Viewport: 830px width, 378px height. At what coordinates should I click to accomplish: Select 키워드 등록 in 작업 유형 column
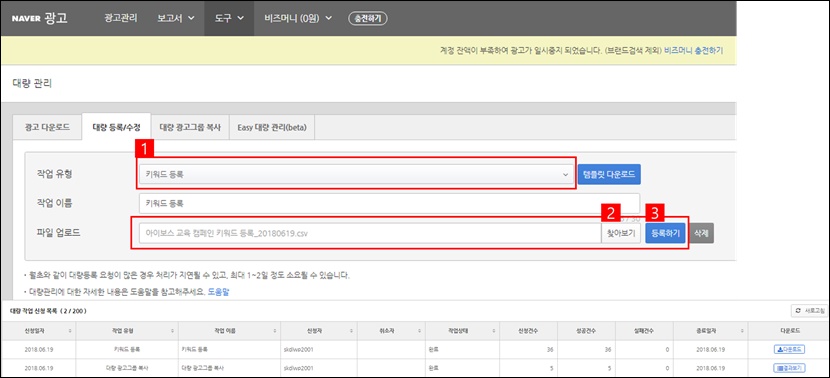(x=127, y=350)
